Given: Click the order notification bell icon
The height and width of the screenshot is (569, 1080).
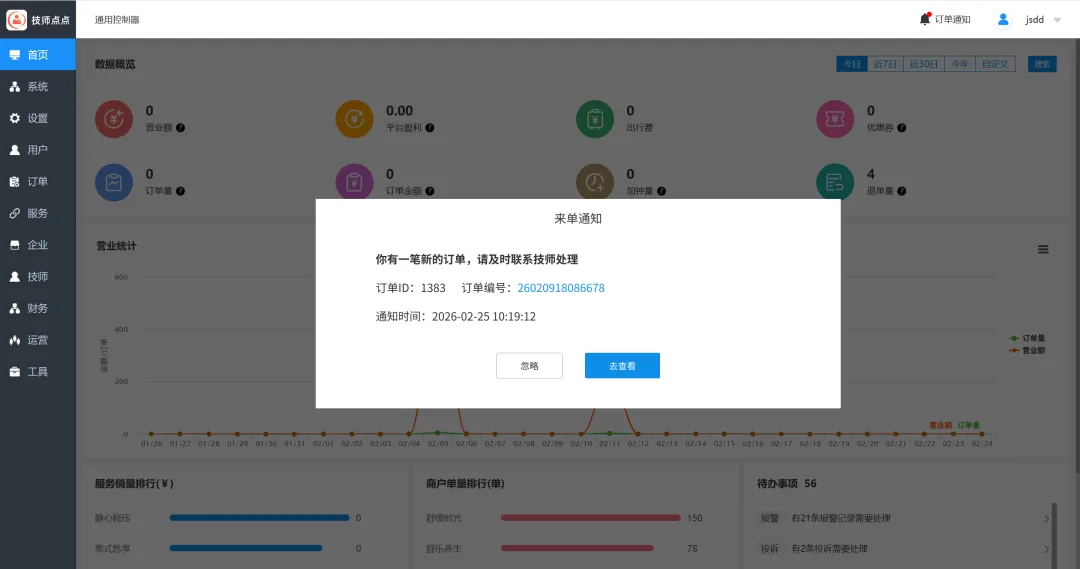Looking at the screenshot, I should [x=925, y=19].
